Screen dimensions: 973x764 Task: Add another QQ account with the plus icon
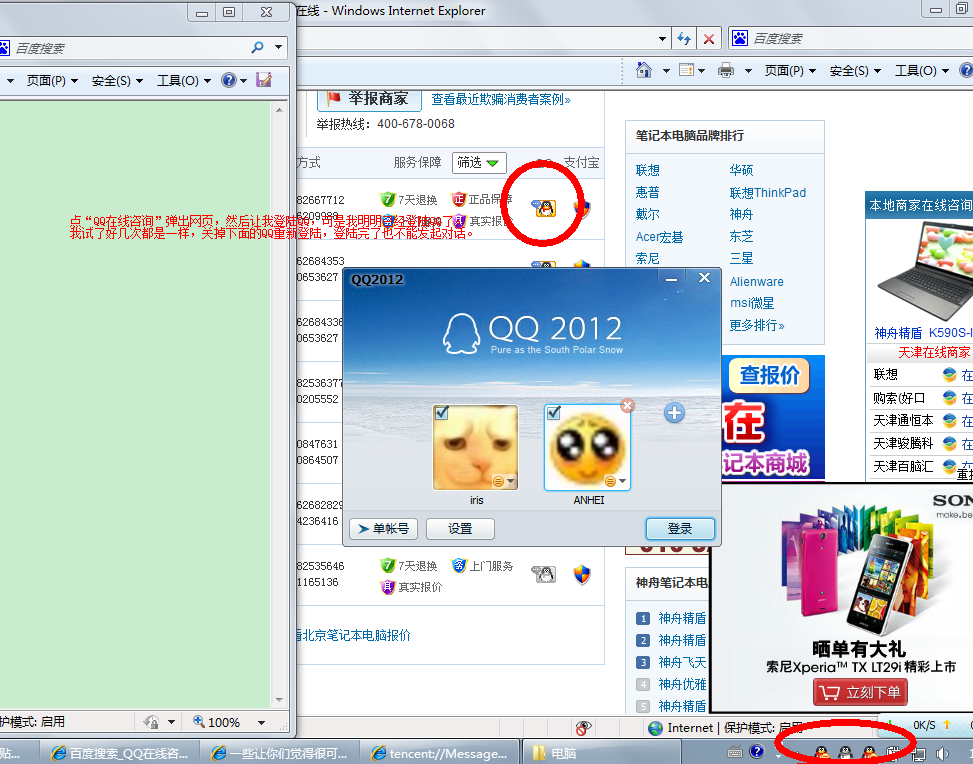tap(675, 413)
